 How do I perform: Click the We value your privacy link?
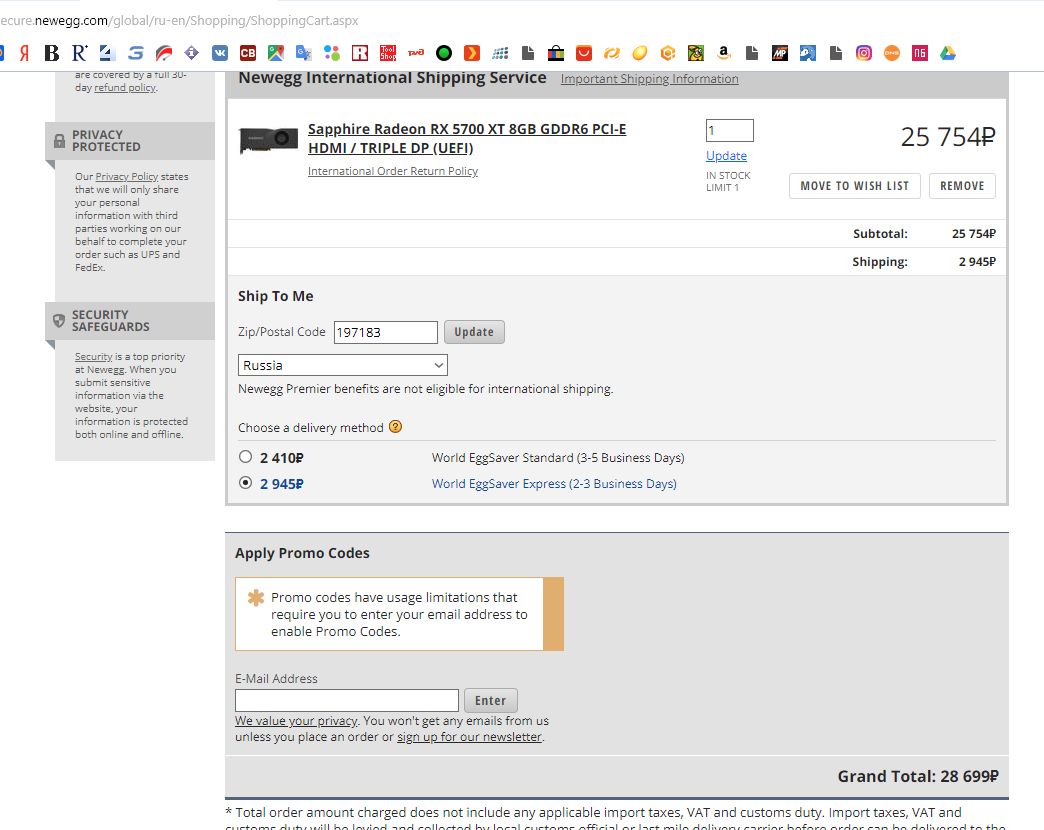(296, 721)
